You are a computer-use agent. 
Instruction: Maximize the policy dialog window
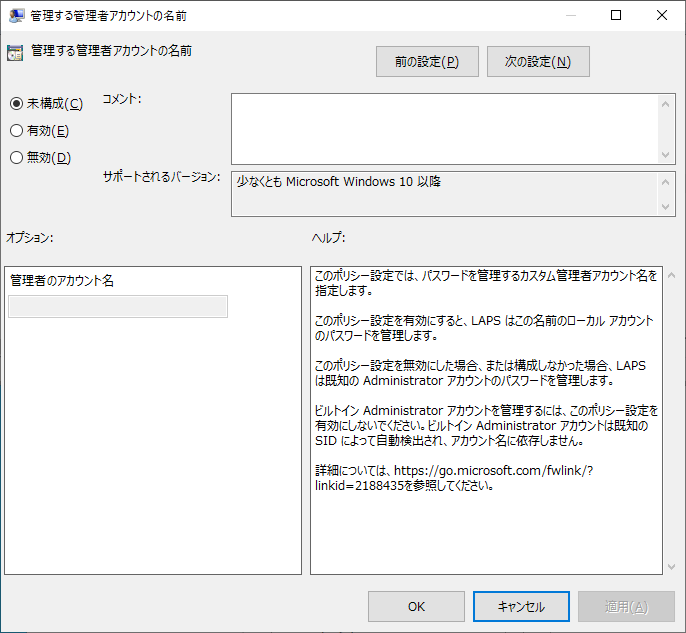coord(616,16)
